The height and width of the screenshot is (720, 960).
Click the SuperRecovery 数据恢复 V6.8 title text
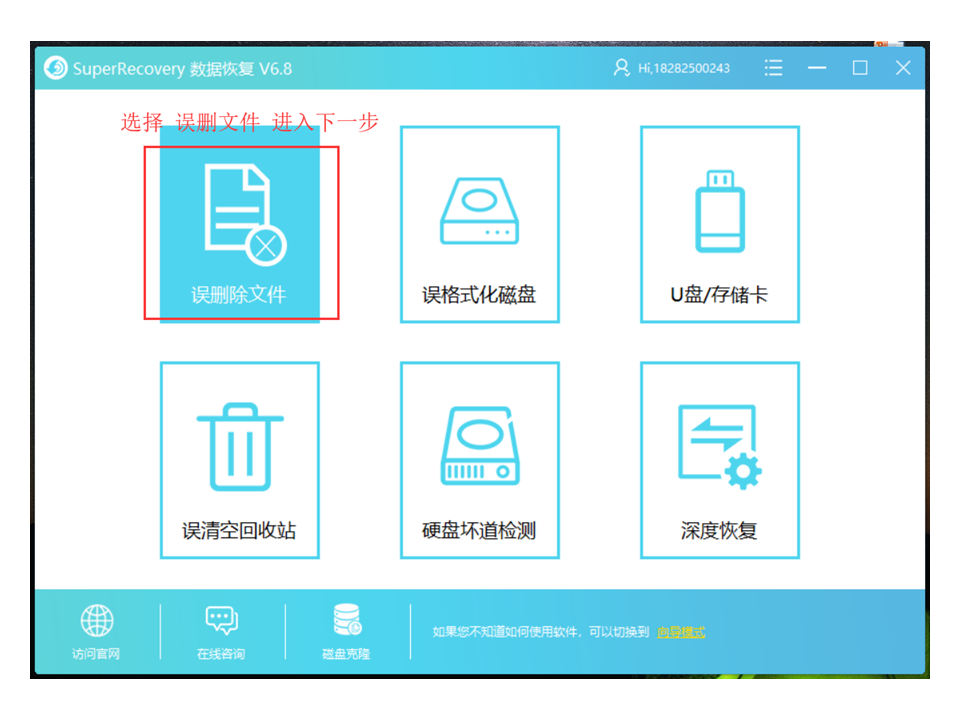click(182, 69)
